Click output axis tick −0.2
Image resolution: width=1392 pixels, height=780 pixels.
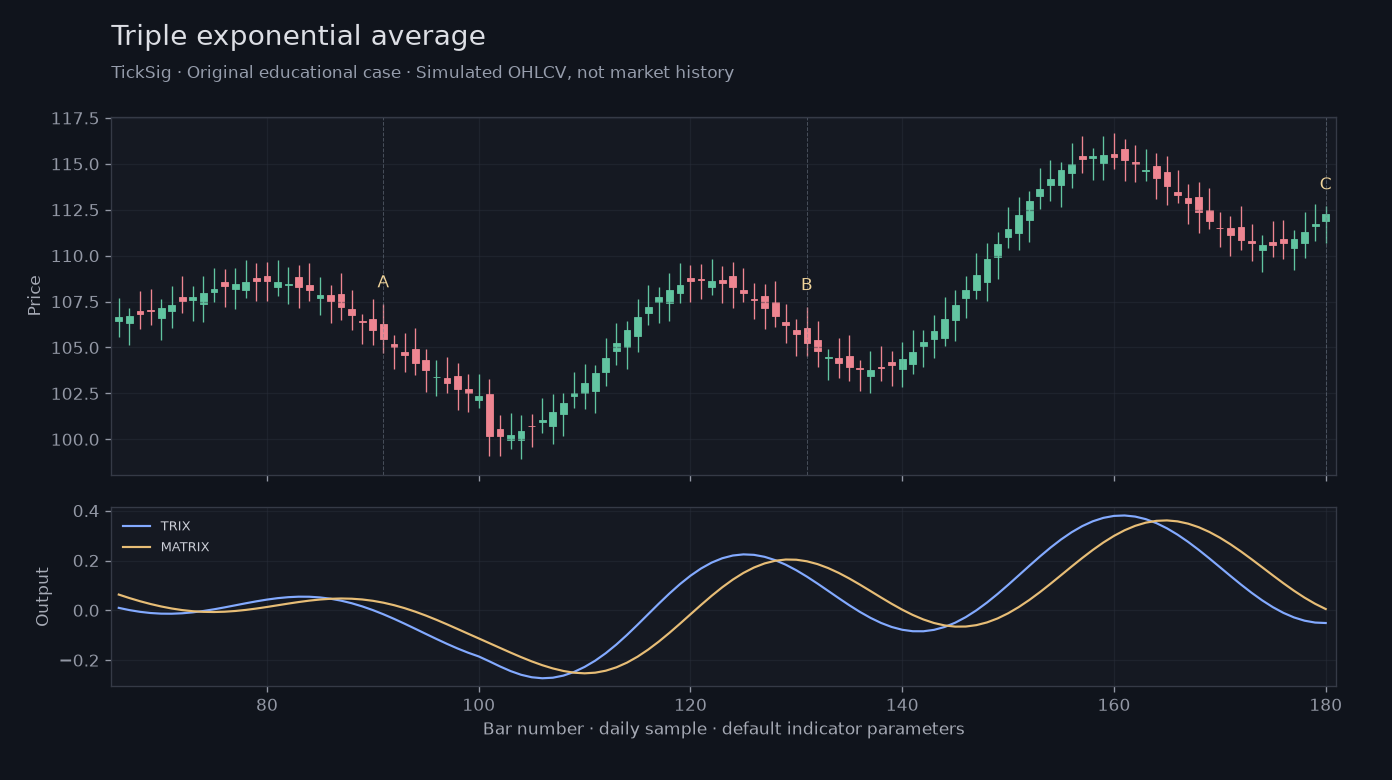point(80,661)
